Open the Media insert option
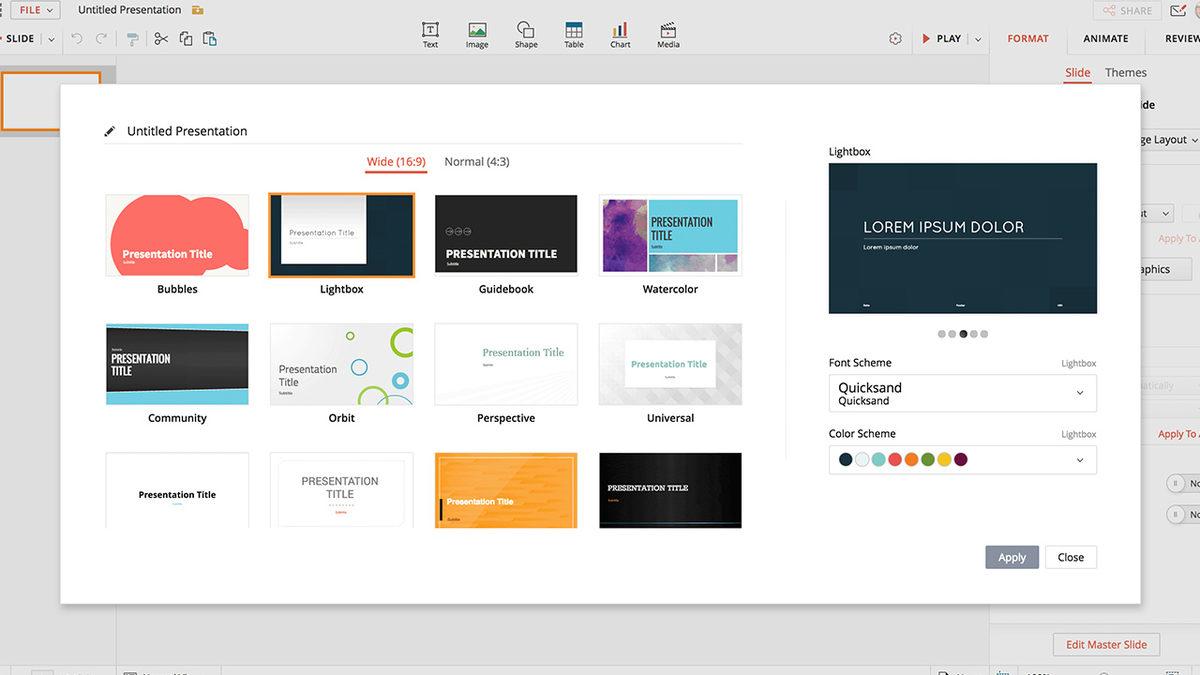This screenshot has width=1200, height=675. coord(668,34)
